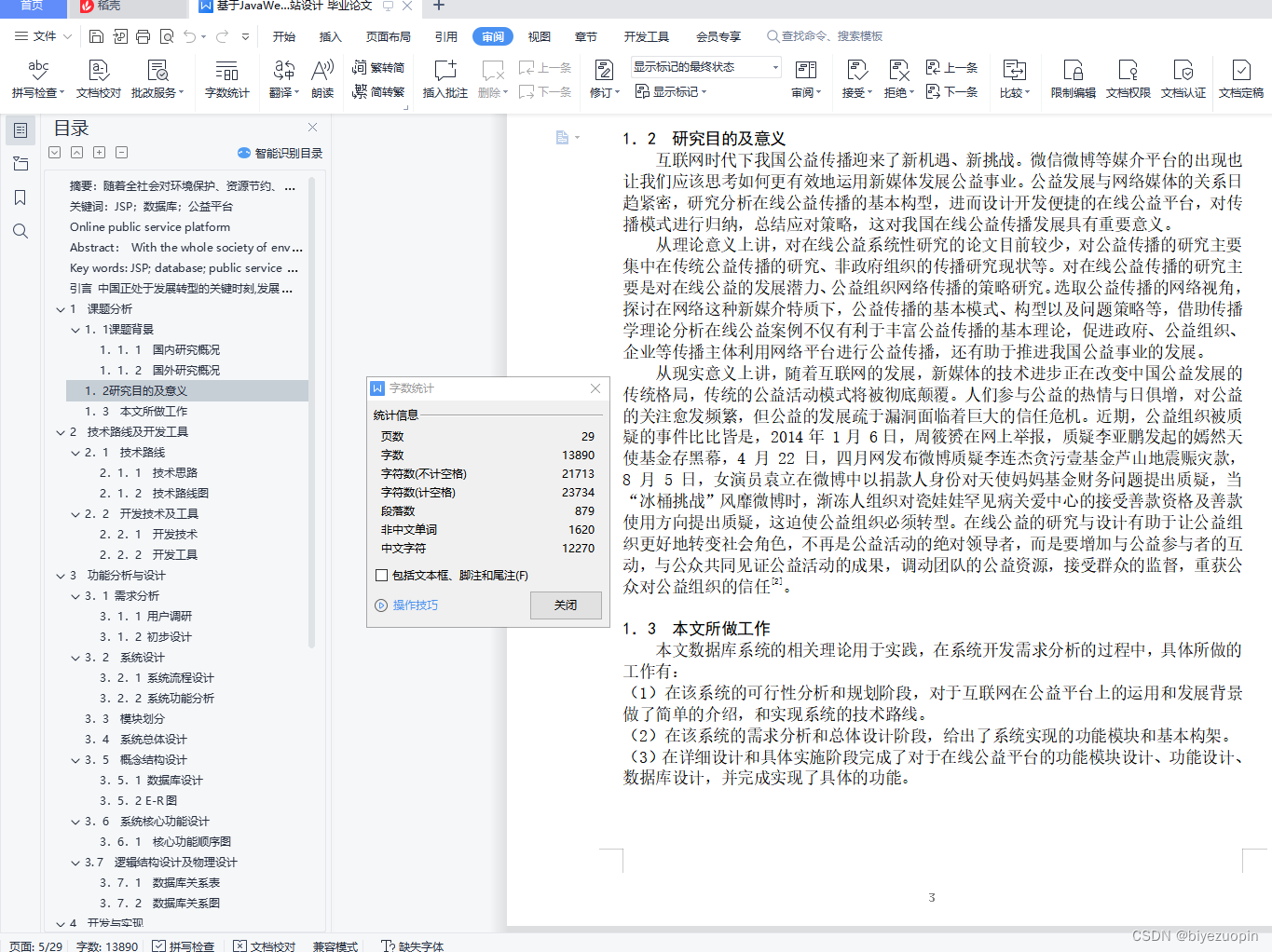Open the 首页 home tab

pos(33,7)
